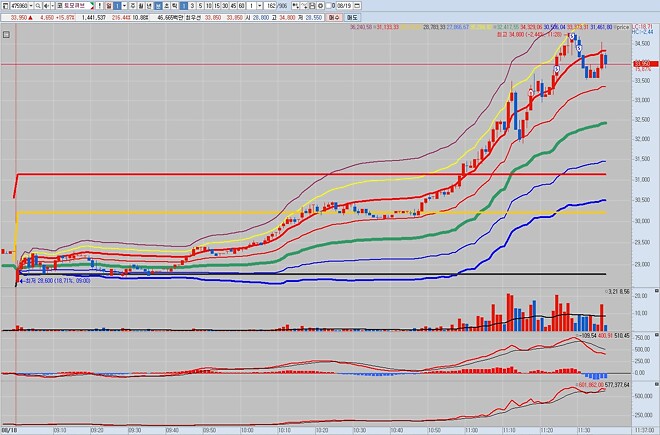Click the 11:37:00 clock in bottom-right corner

645,430
